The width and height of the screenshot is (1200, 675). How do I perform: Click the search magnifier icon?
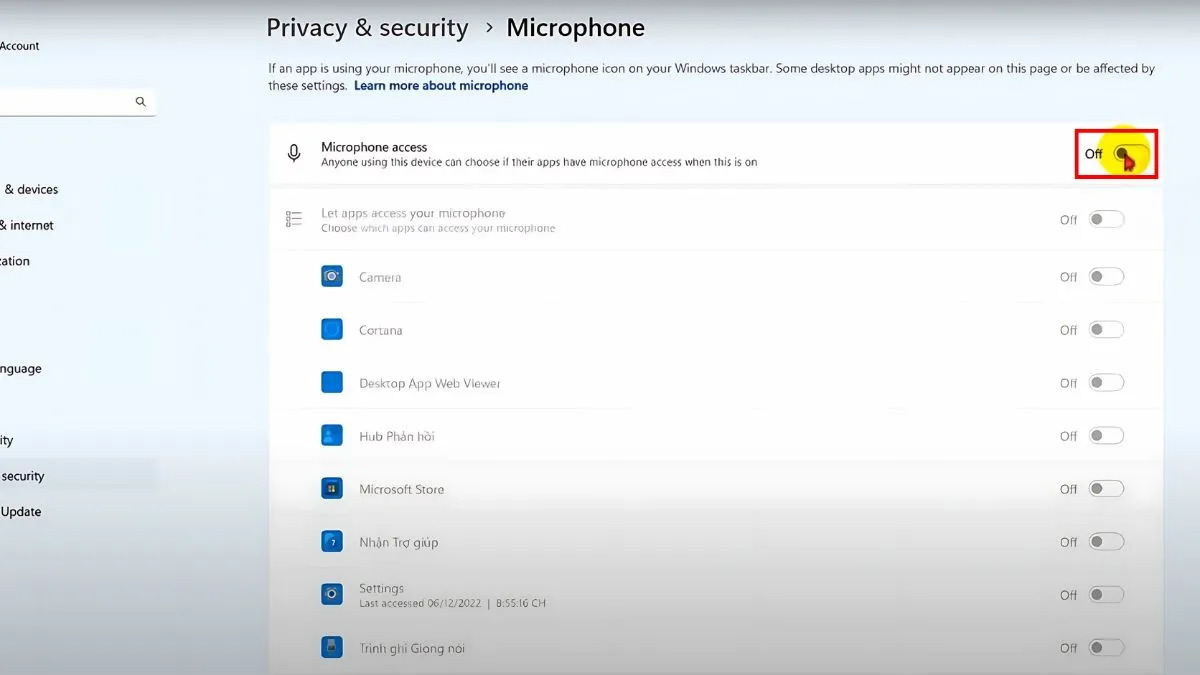pyautogui.click(x=141, y=102)
